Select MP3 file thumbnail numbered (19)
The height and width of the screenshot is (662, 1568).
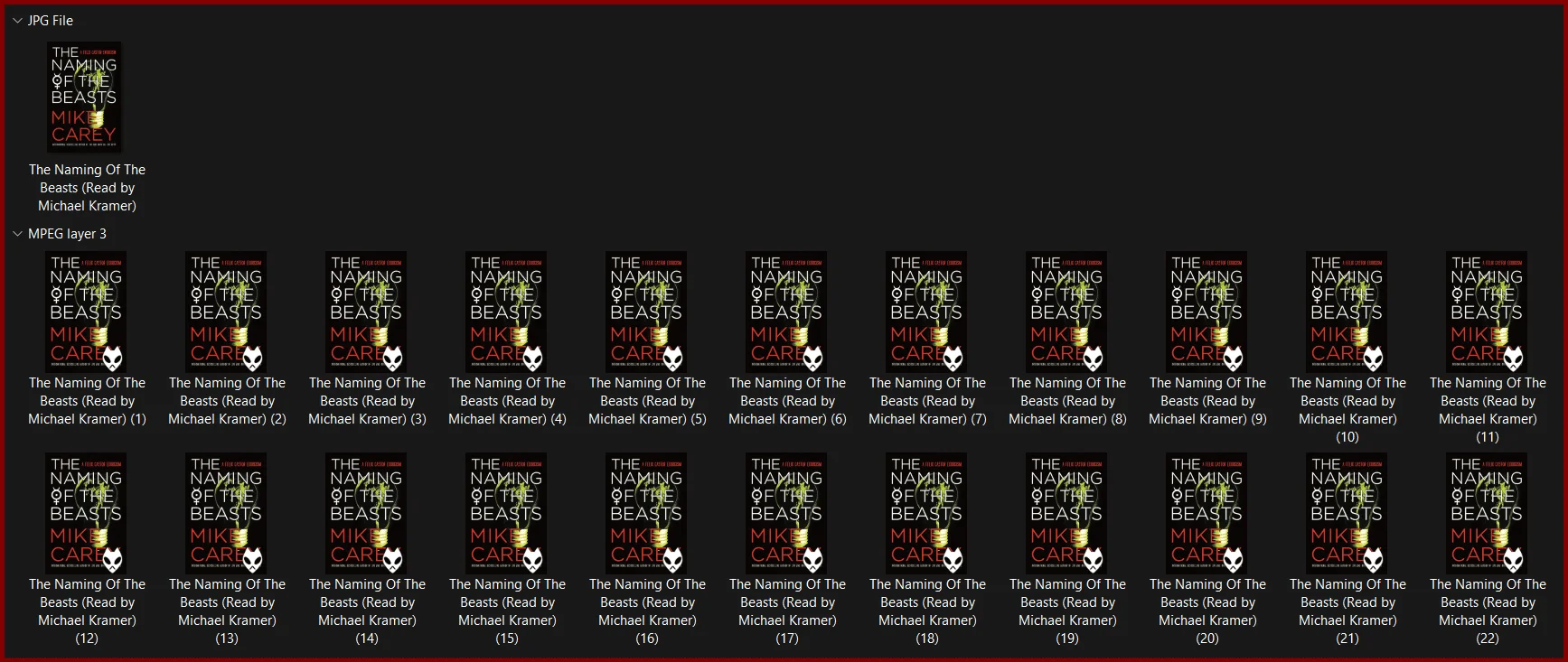[1066, 513]
